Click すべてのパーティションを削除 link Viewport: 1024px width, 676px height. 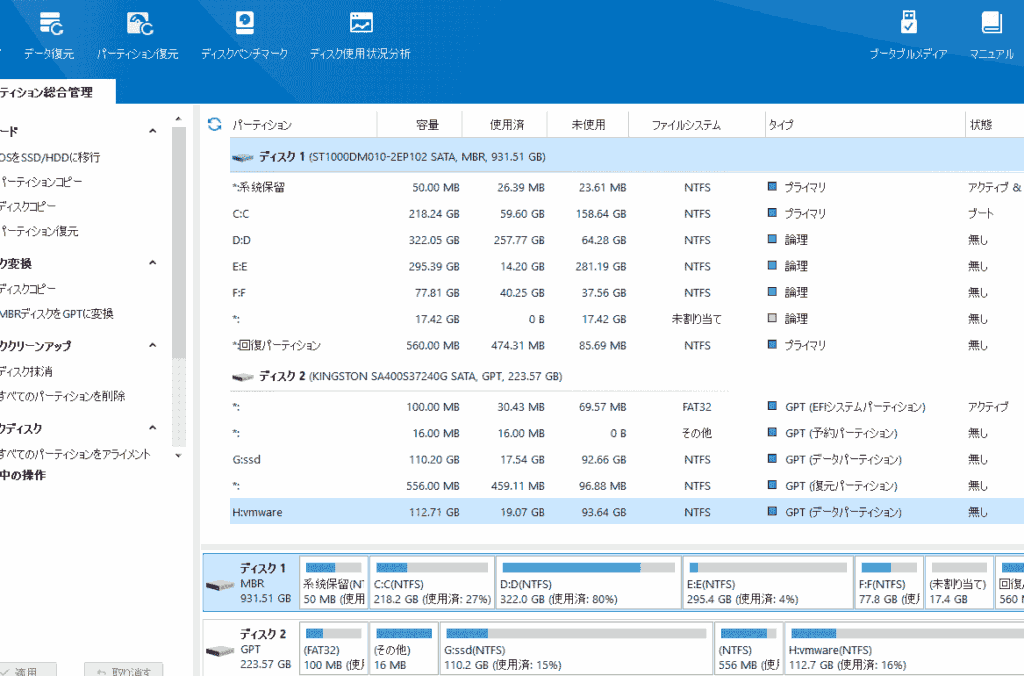coord(62,396)
